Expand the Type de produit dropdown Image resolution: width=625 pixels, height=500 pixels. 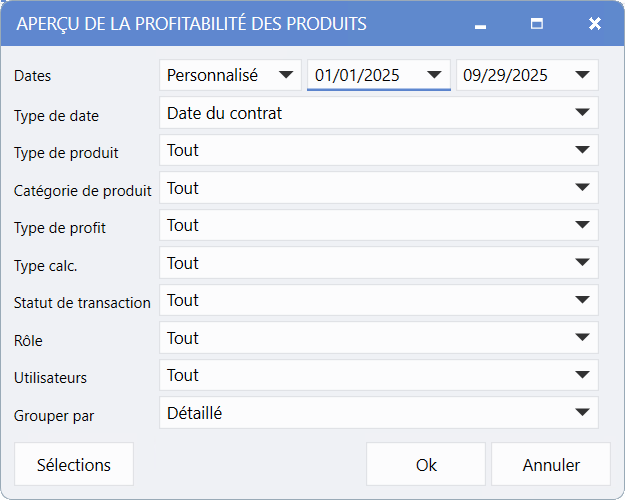[582, 150]
